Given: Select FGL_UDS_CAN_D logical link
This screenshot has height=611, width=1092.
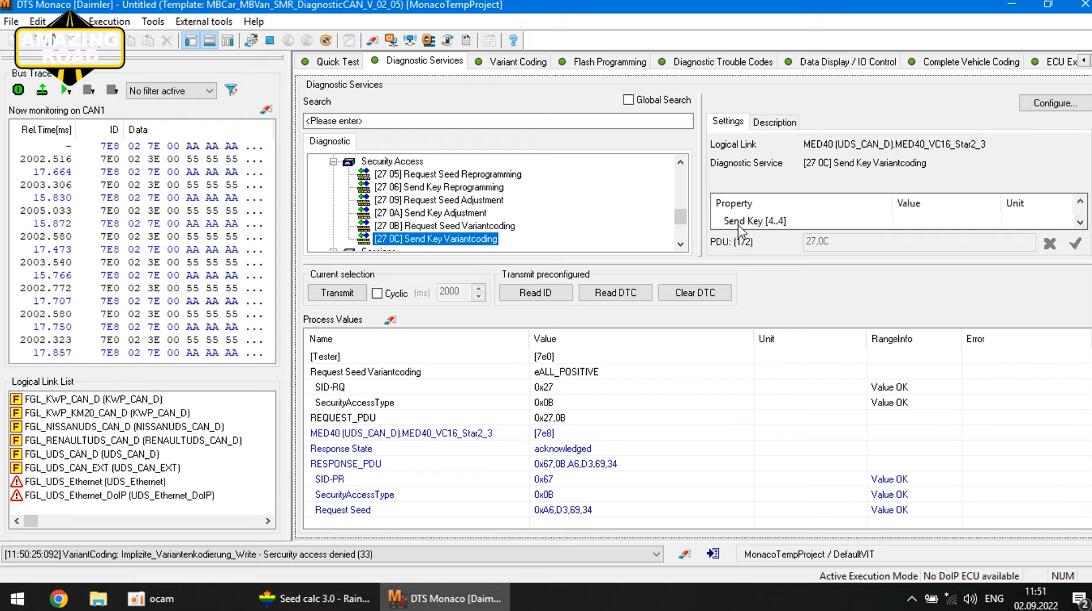Looking at the screenshot, I should pos(92,454).
